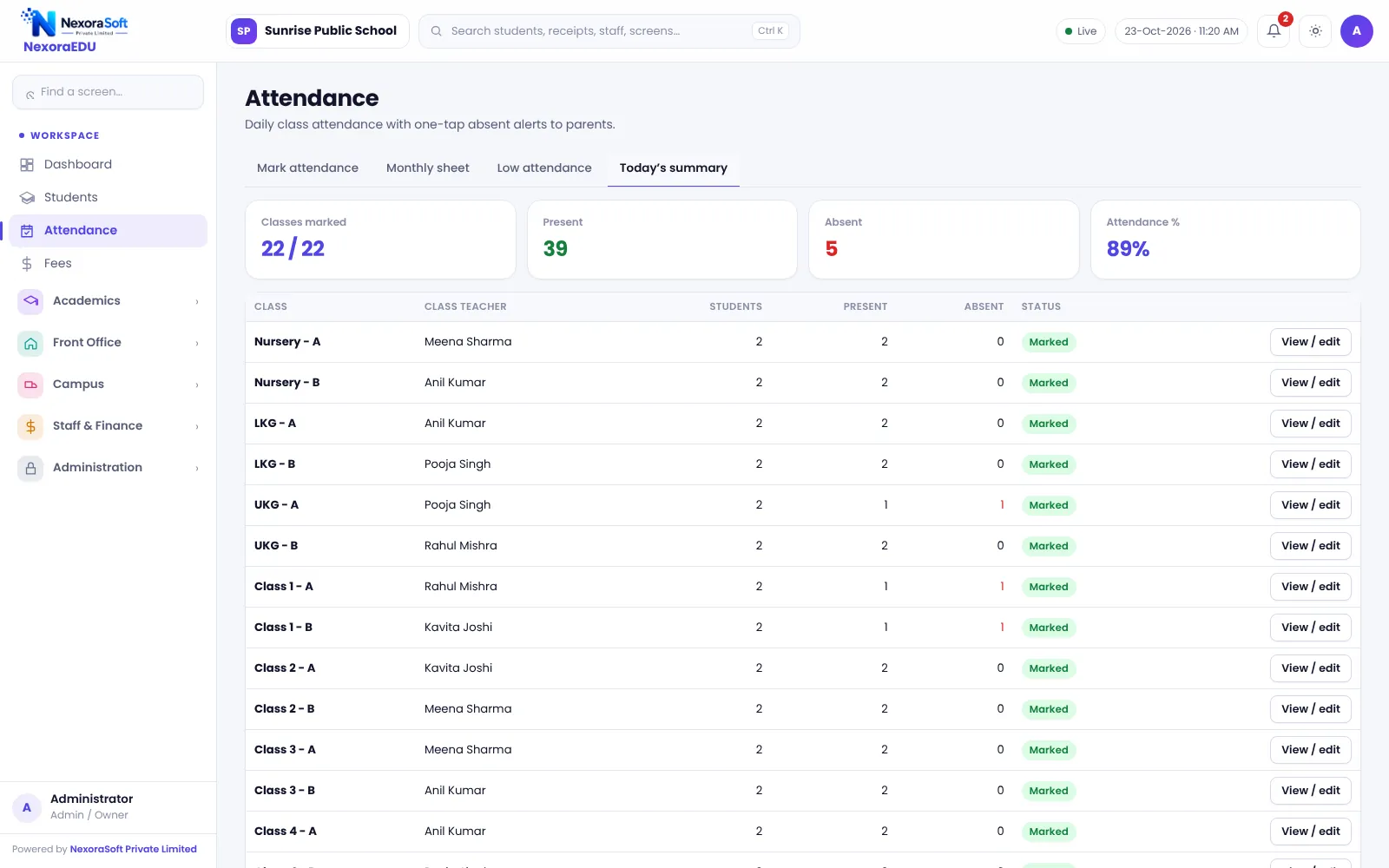Click the Marked badge for LKG - B
Image resolution: width=1389 pixels, height=868 pixels.
pyautogui.click(x=1049, y=464)
